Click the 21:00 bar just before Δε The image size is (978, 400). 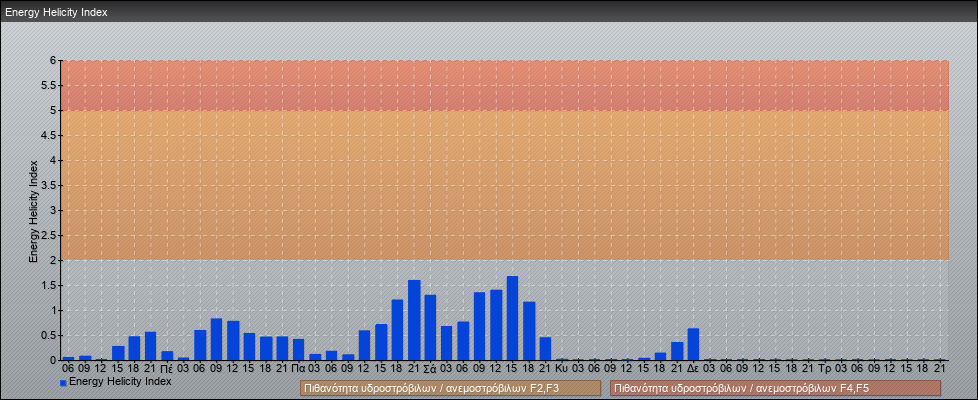click(677, 351)
